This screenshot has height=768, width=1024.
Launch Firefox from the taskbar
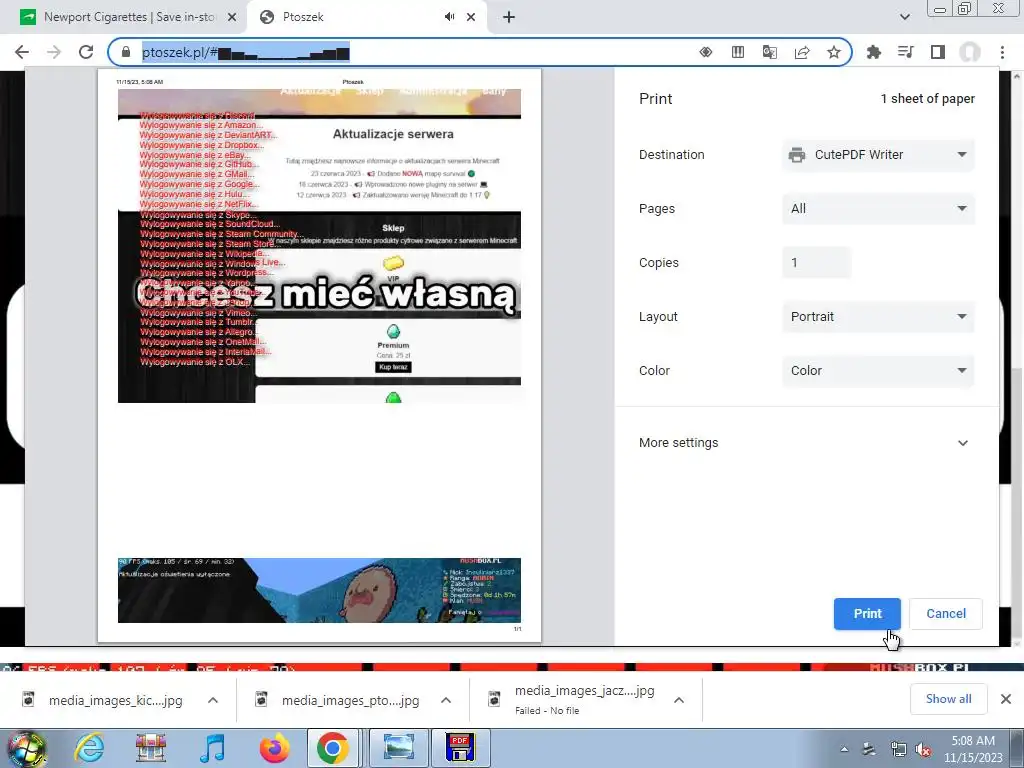pyautogui.click(x=274, y=748)
